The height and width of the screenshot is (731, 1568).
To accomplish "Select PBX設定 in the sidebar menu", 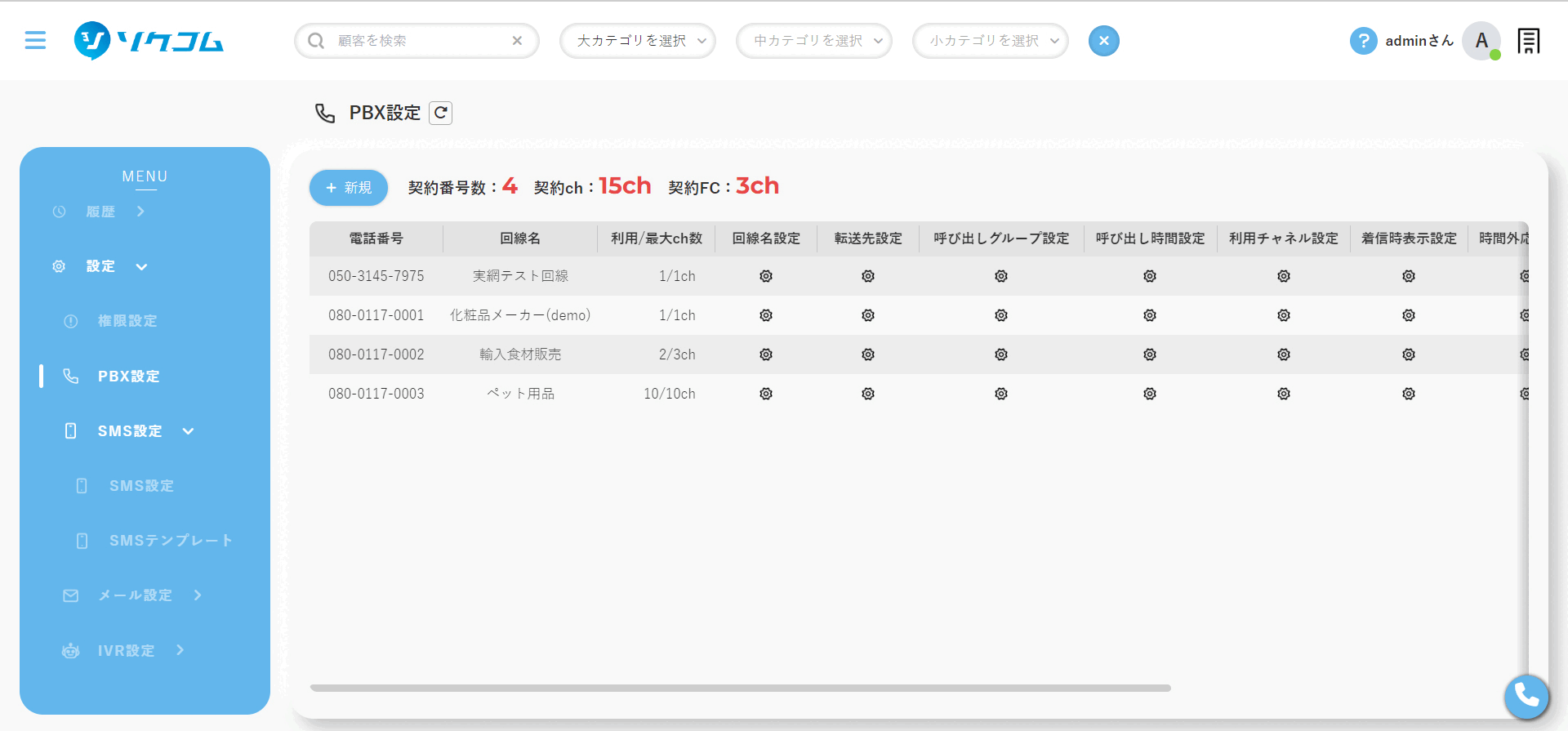I will point(128,377).
